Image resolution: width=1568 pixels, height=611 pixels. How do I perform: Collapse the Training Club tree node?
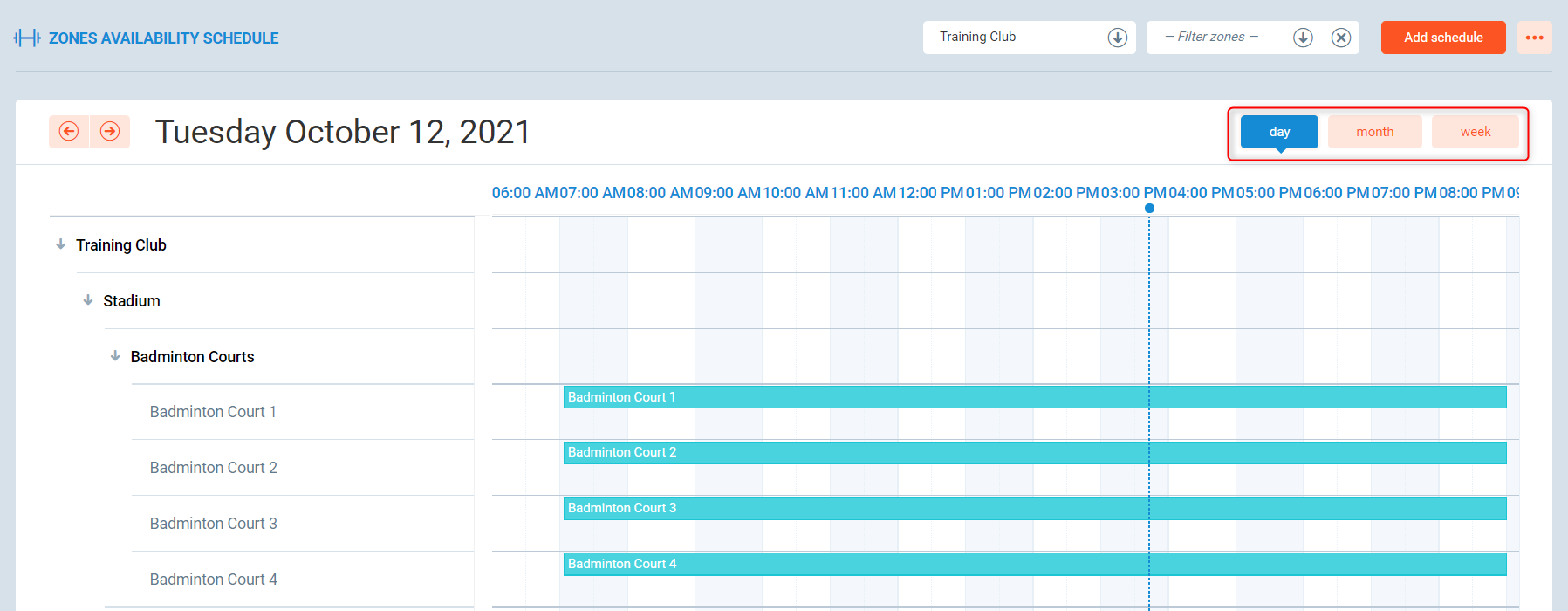tap(61, 244)
